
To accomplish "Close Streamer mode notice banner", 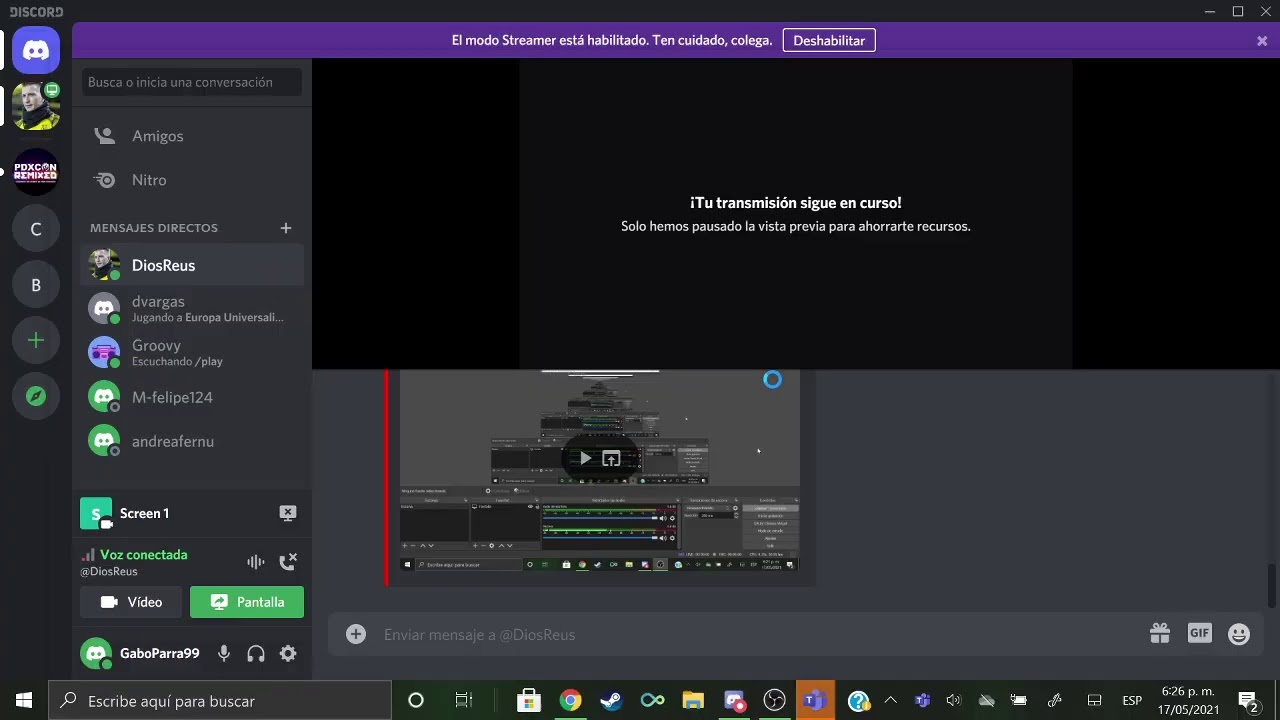I will click(1262, 41).
